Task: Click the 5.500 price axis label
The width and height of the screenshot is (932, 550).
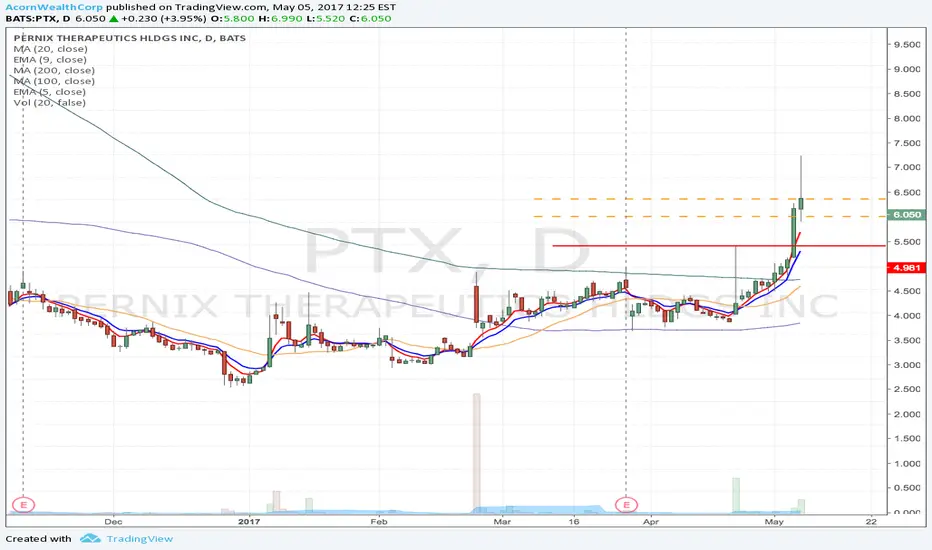Action: (907, 242)
